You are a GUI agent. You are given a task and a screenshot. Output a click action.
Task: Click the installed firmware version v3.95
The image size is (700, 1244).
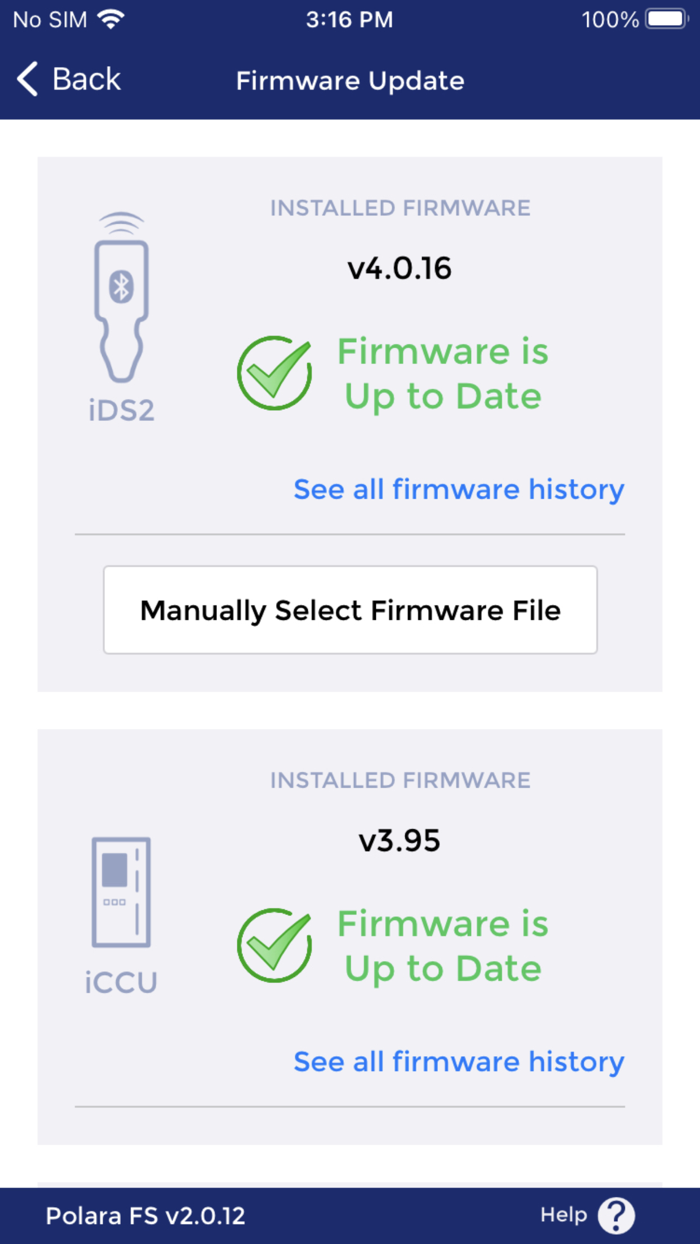[399, 840]
